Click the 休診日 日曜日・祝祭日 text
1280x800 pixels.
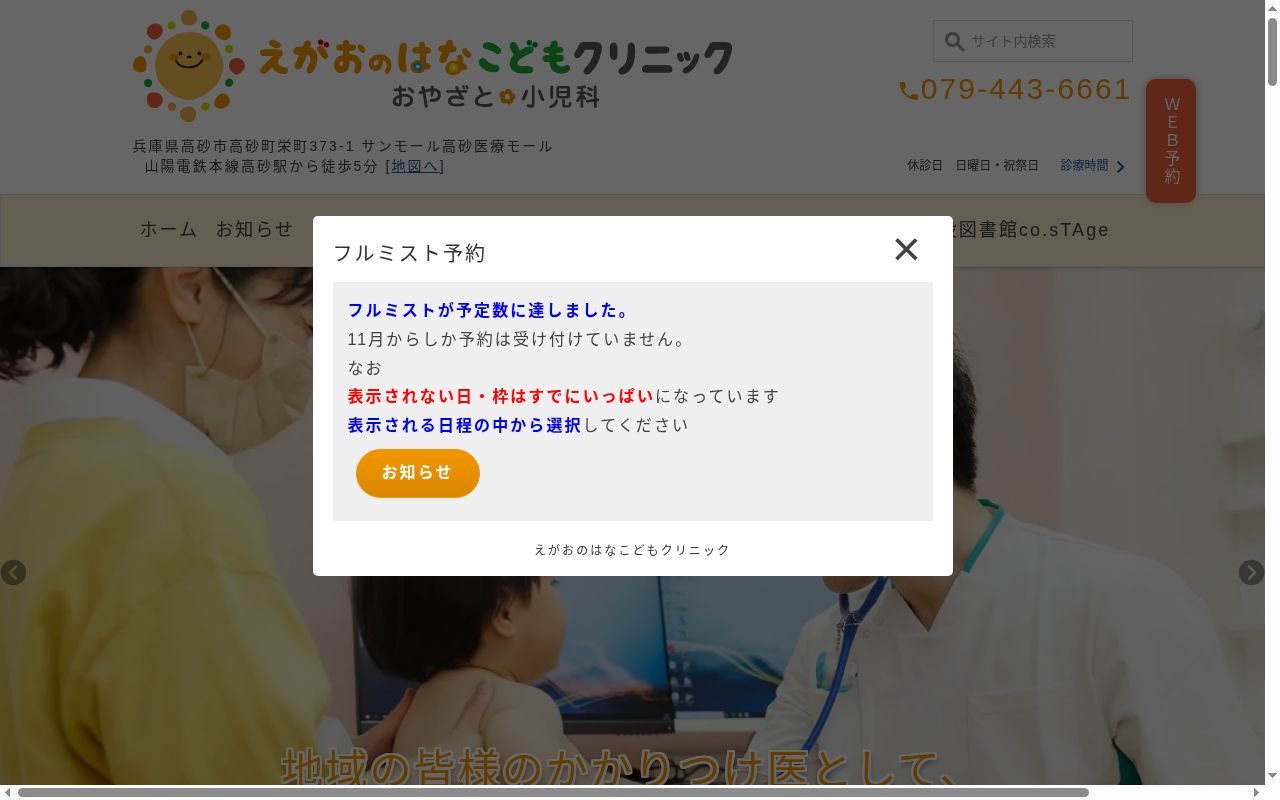click(973, 166)
